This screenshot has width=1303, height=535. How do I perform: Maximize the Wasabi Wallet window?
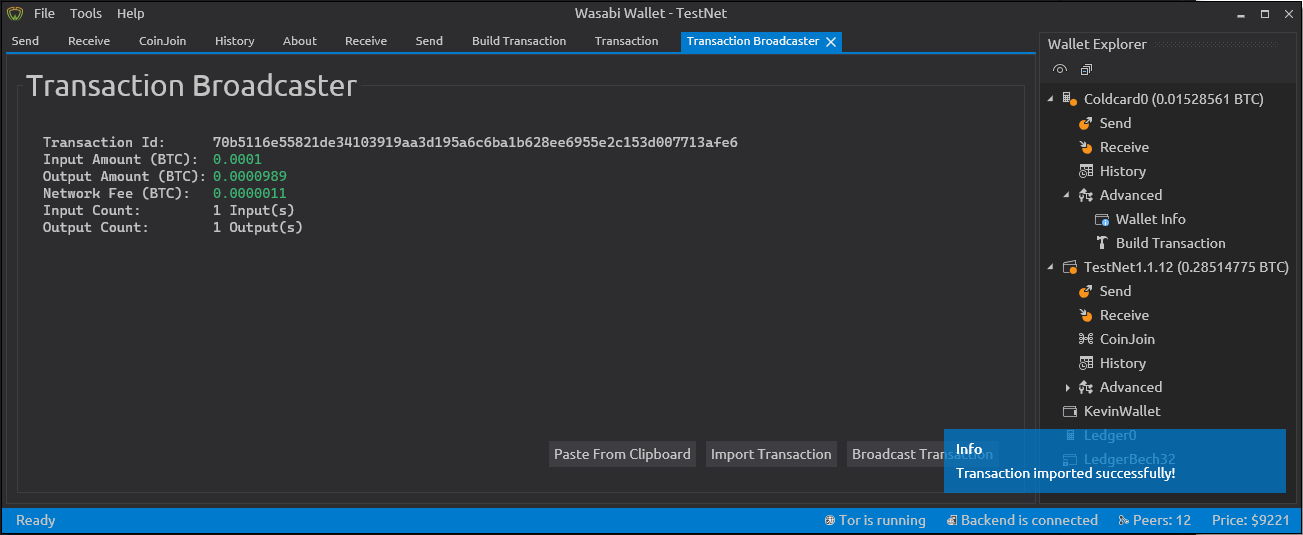1264,14
